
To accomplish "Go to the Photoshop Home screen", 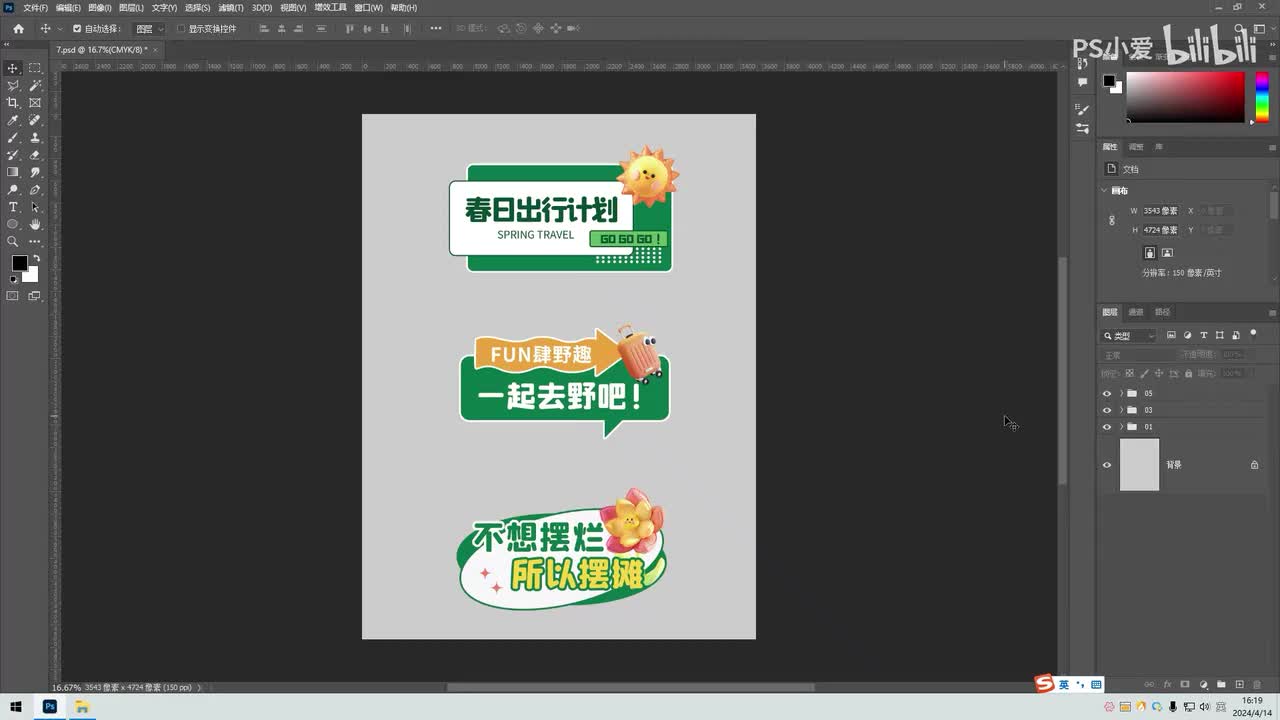I will coord(18,29).
